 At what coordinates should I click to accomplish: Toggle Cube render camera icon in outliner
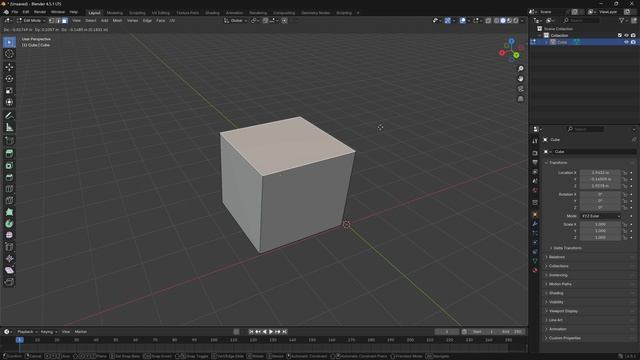pyautogui.click(x=633, y=42)
